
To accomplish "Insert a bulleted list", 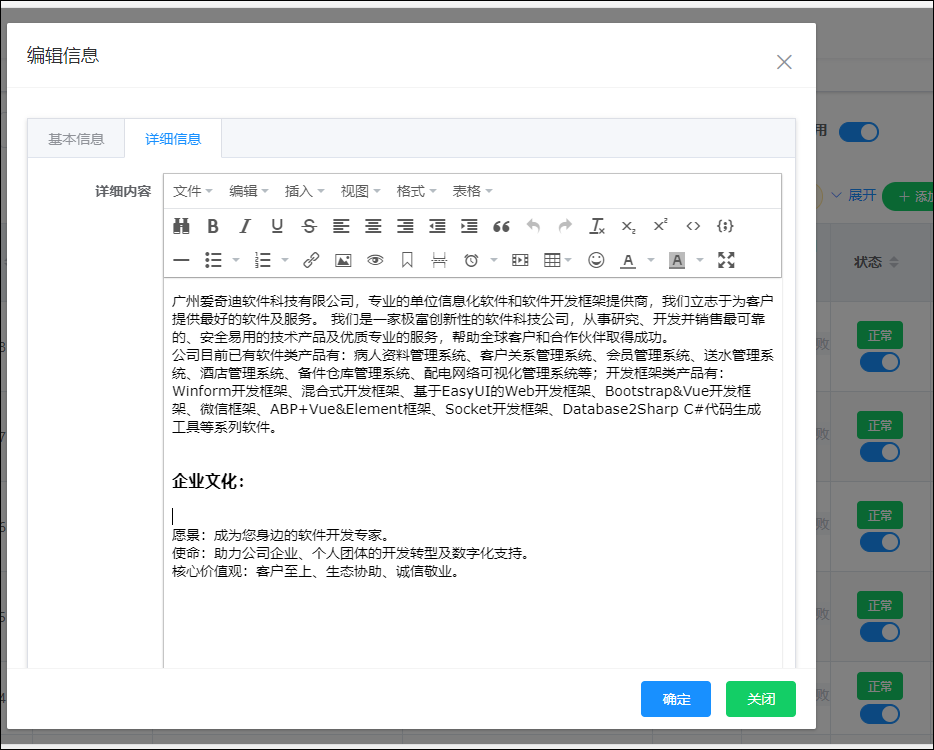I will [x=213, y=260].
